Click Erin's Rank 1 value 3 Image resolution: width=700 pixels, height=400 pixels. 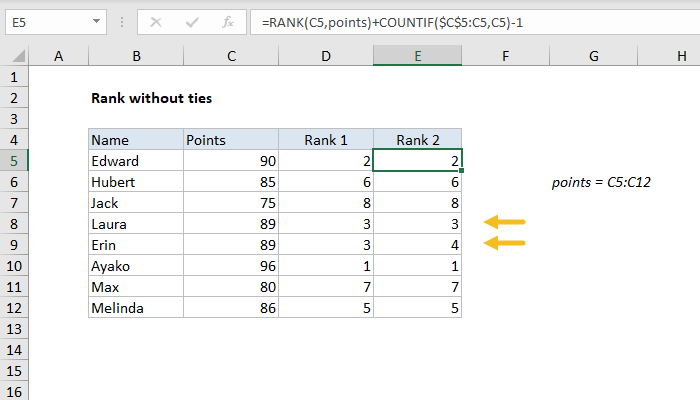326,245
